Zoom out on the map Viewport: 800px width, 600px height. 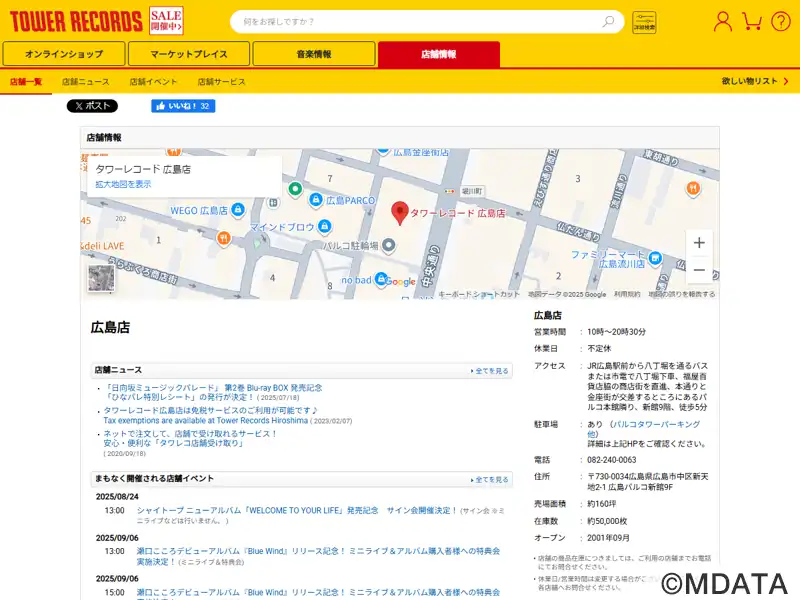[x=699, y=270]
